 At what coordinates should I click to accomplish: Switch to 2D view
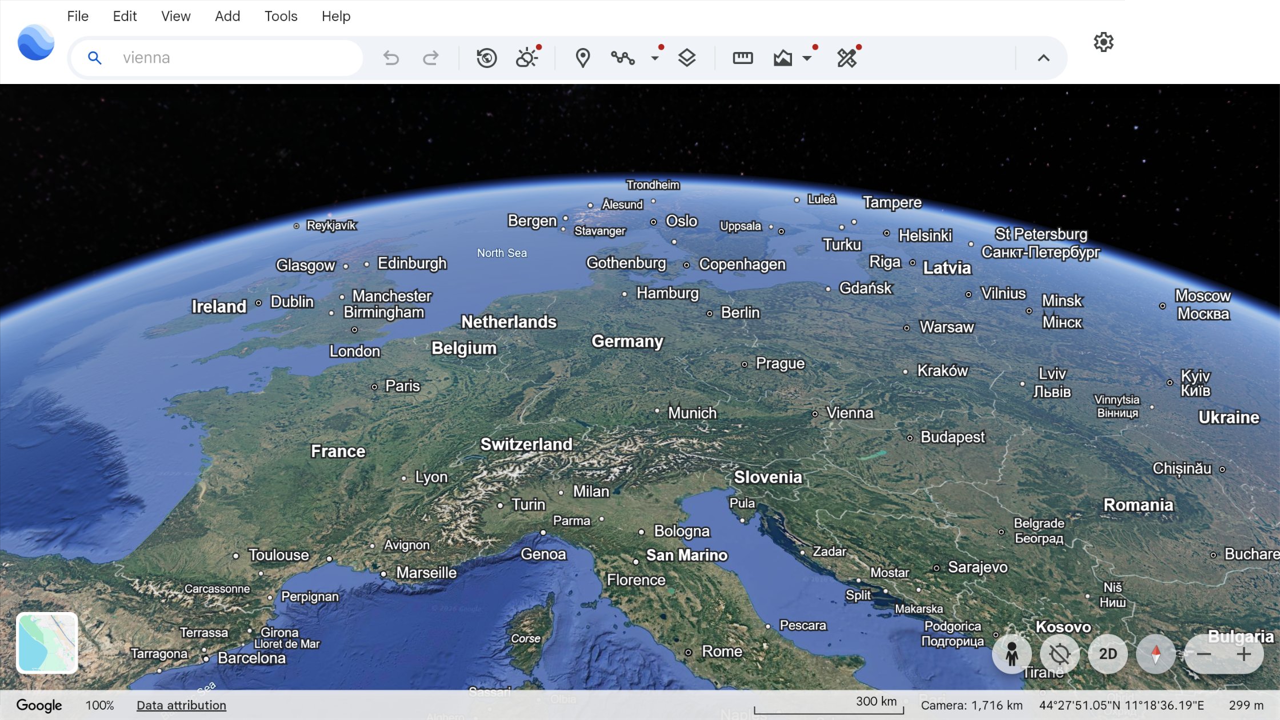(1108, 654)
